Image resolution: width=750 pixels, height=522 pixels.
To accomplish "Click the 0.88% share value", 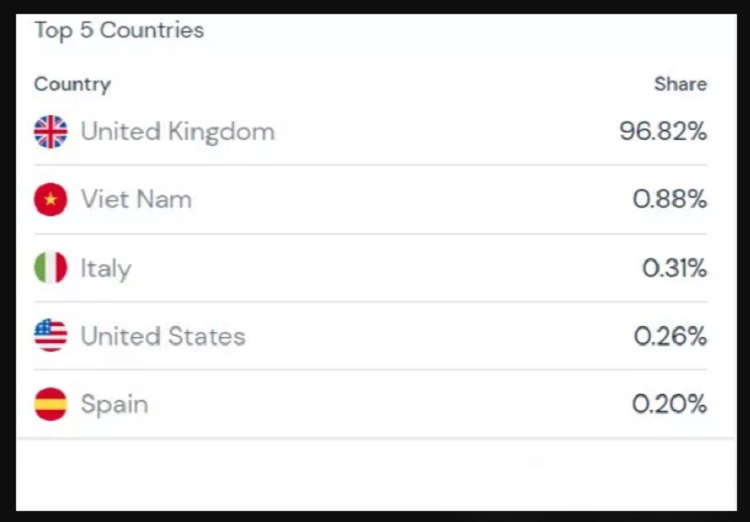I will [x=670, y=199].
